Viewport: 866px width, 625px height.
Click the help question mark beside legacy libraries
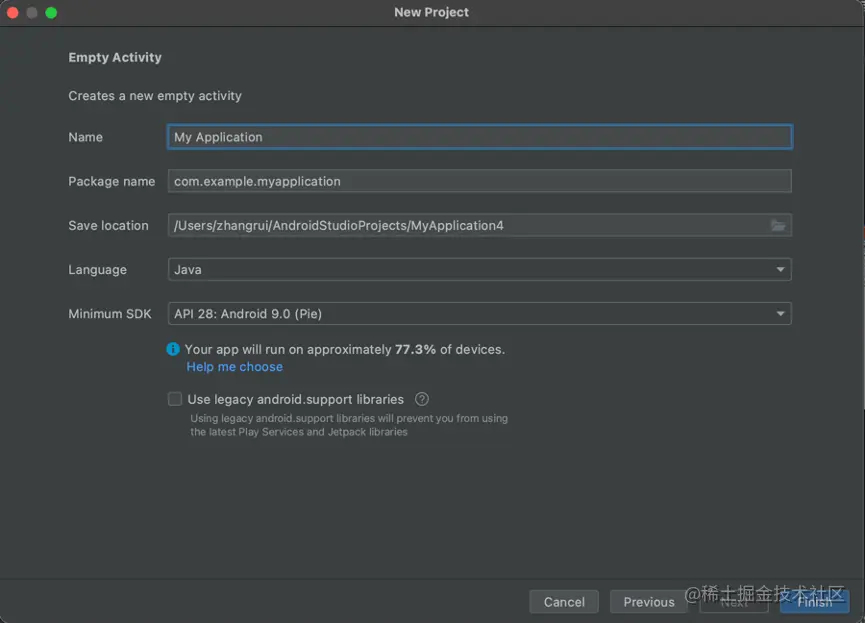421,399
